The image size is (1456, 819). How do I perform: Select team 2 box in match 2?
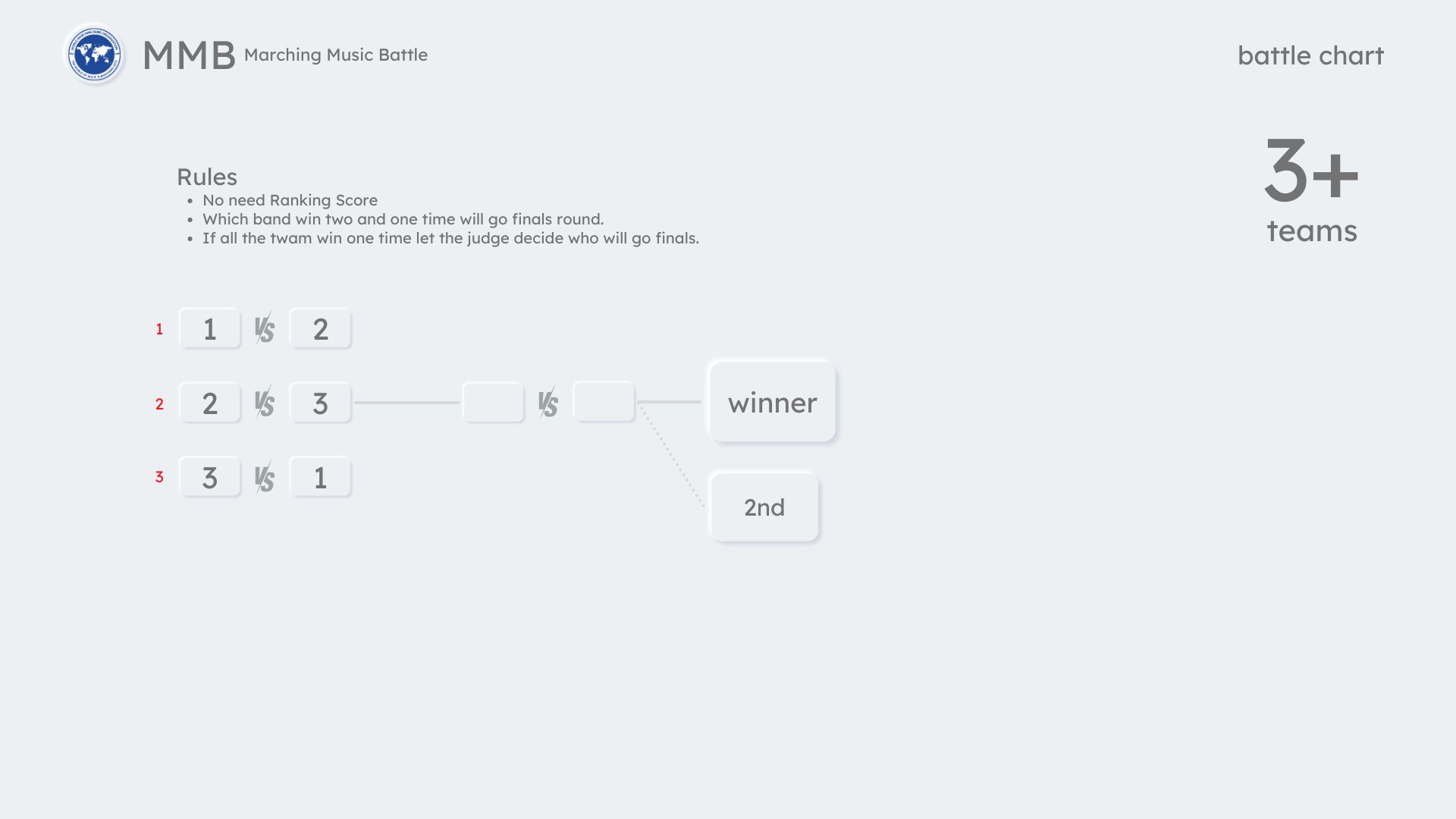210,403
